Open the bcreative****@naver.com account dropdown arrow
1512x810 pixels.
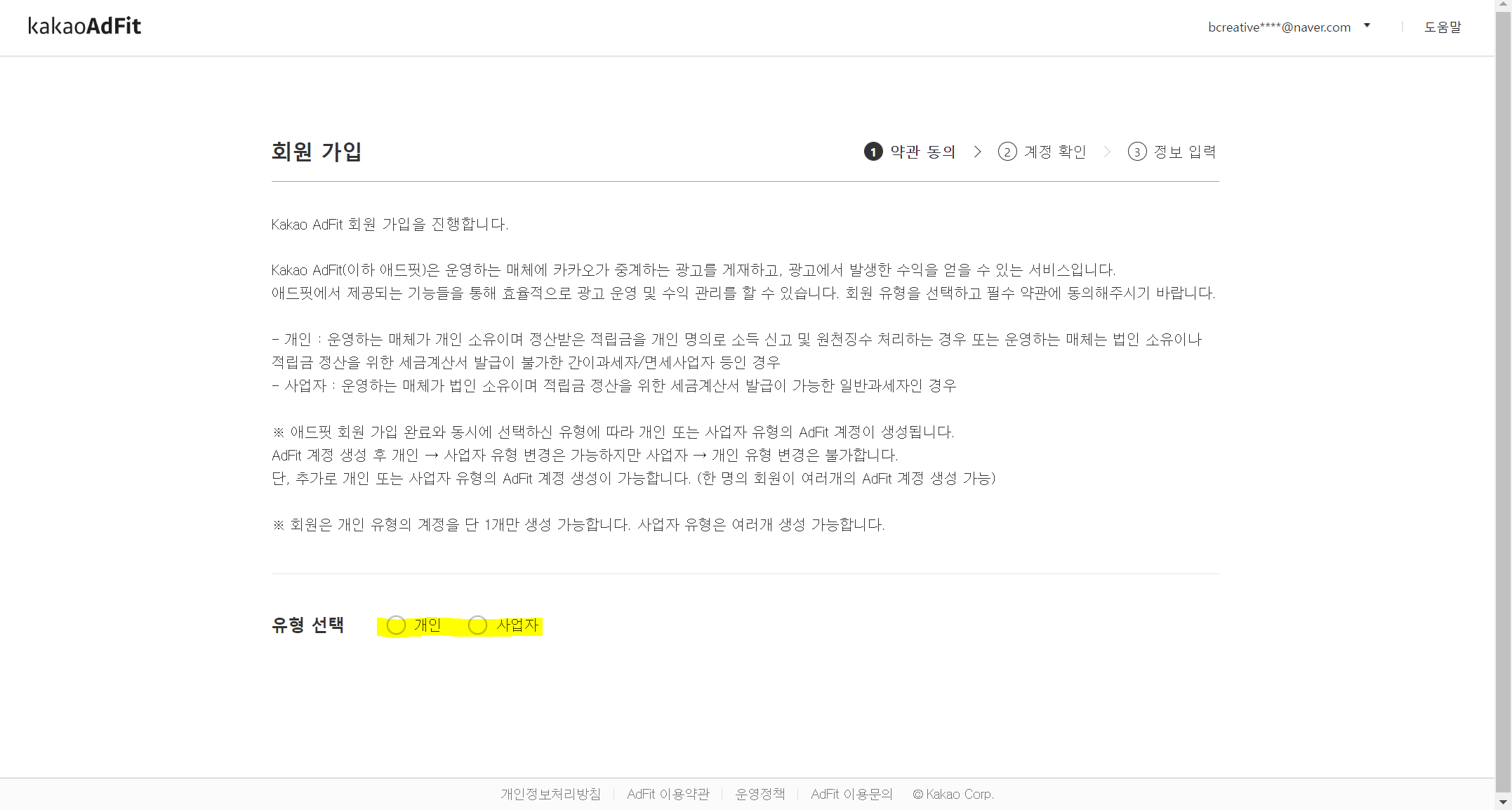(1367, 26)
